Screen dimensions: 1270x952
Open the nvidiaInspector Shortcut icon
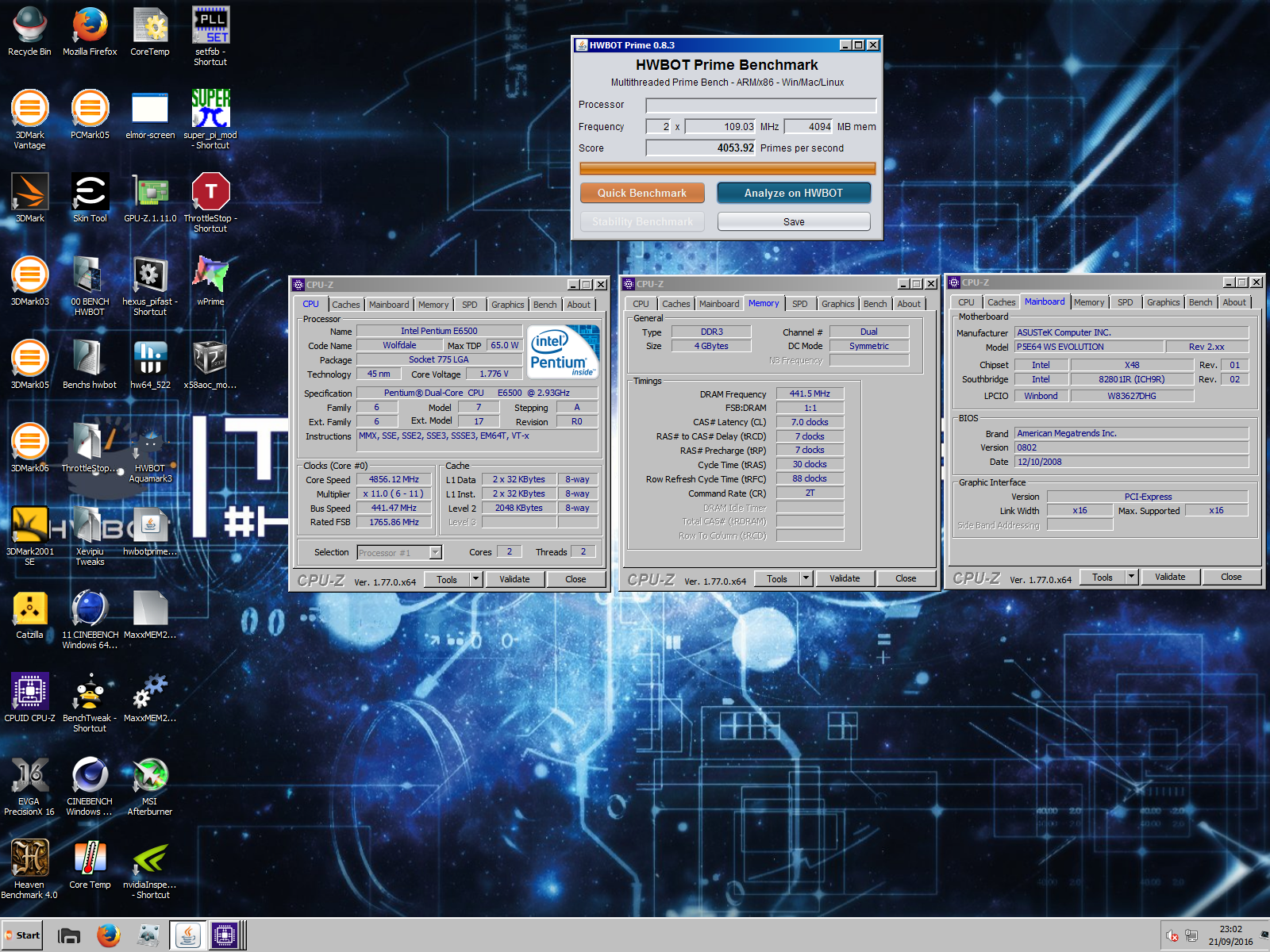point(150,869)
